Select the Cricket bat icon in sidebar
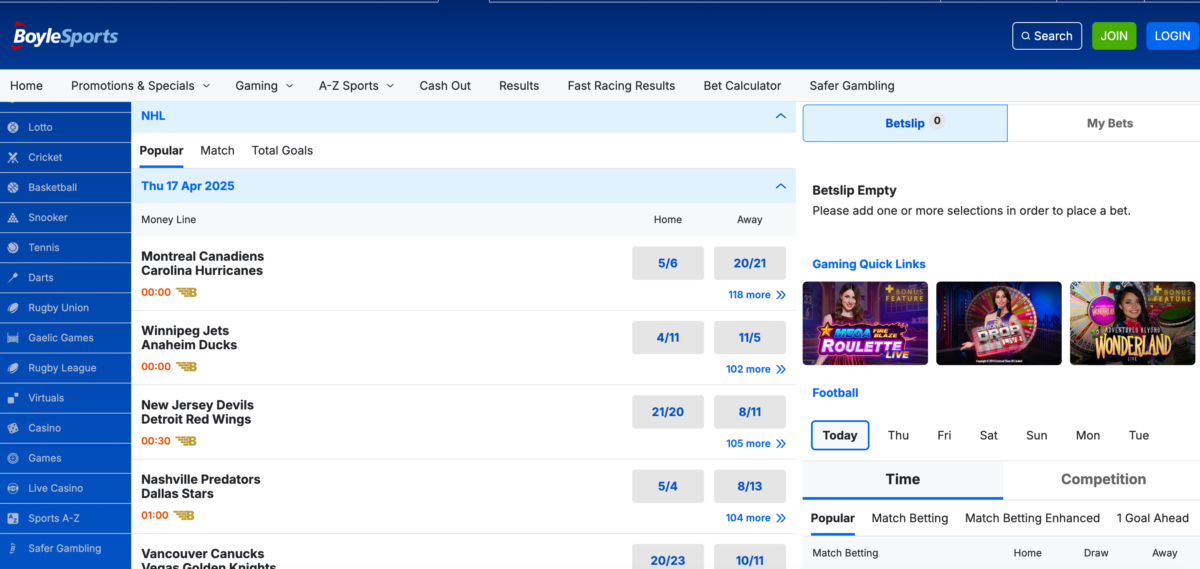 tap(13, 158)
